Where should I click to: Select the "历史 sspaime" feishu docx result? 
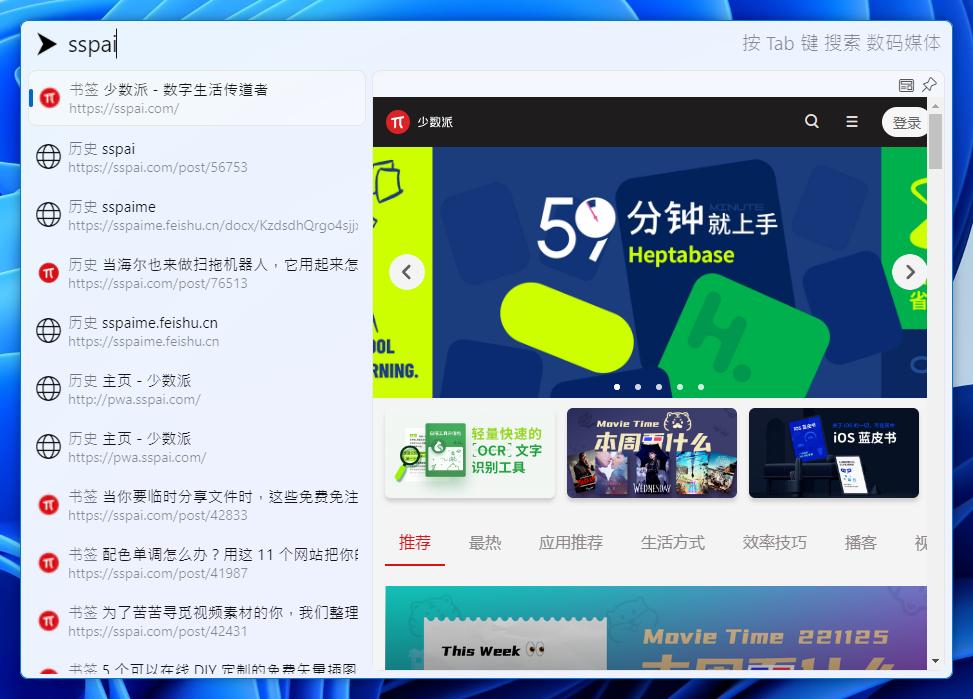[197, 215]
